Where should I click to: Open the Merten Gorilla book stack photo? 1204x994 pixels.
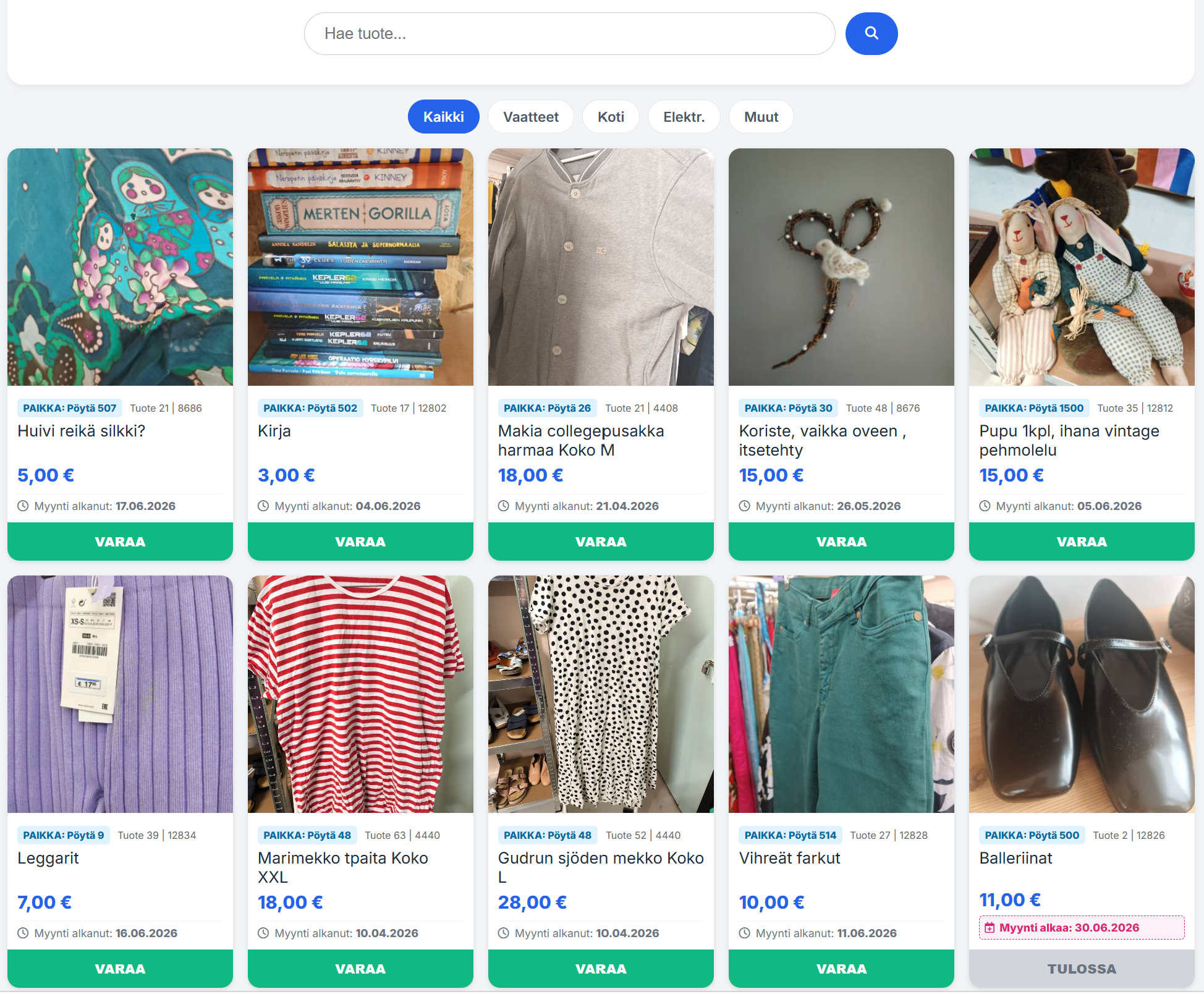click(360, 267)
